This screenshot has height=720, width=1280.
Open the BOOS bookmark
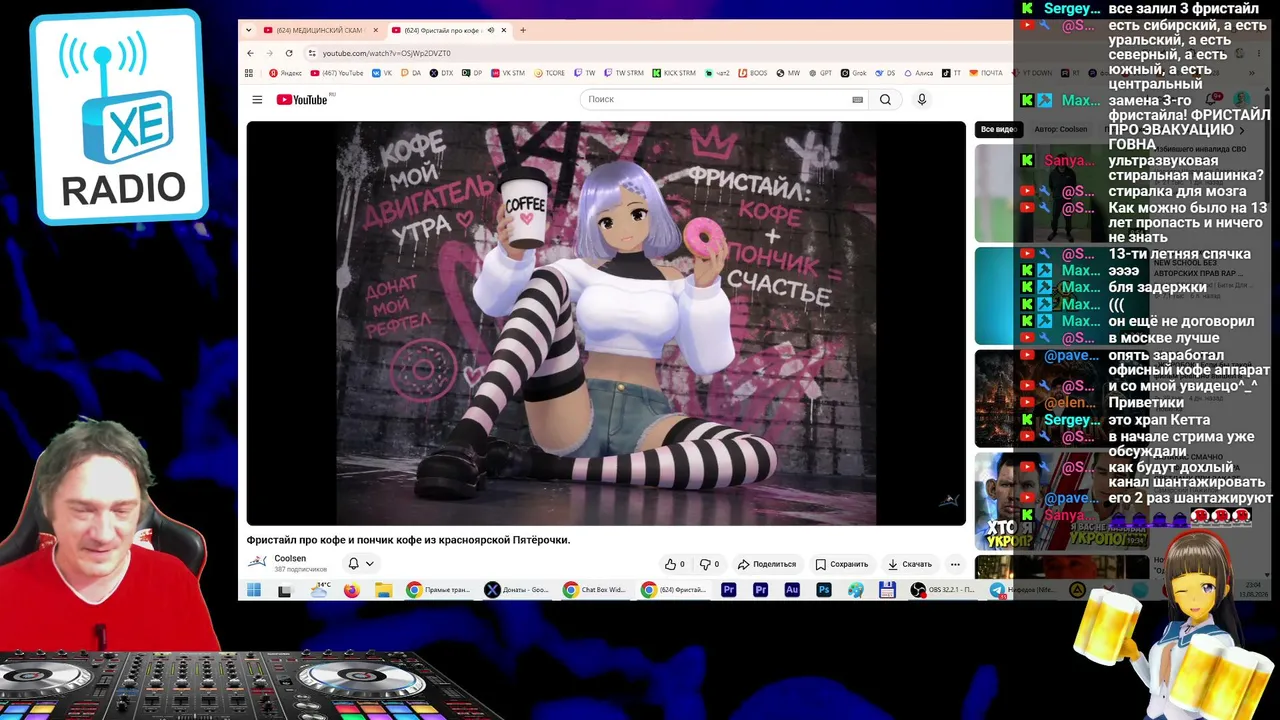click(753, 73)
